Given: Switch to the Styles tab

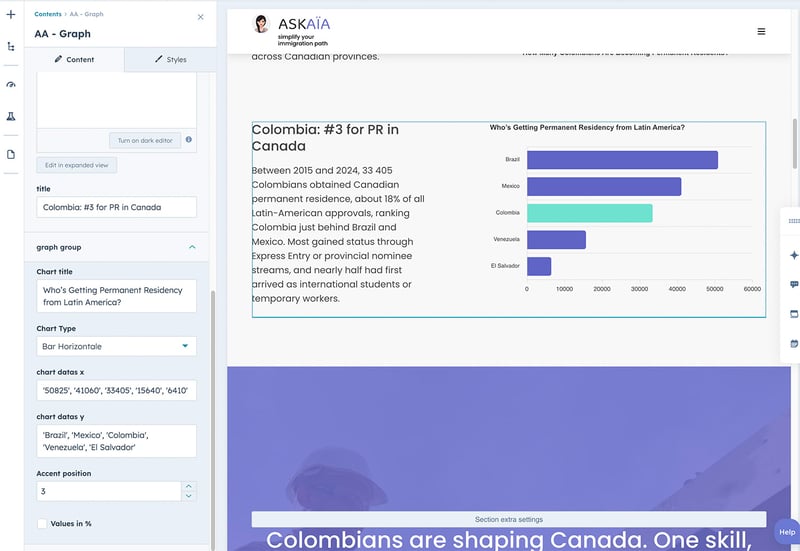Looking at the screenshot, I should (x=170, y=60).
